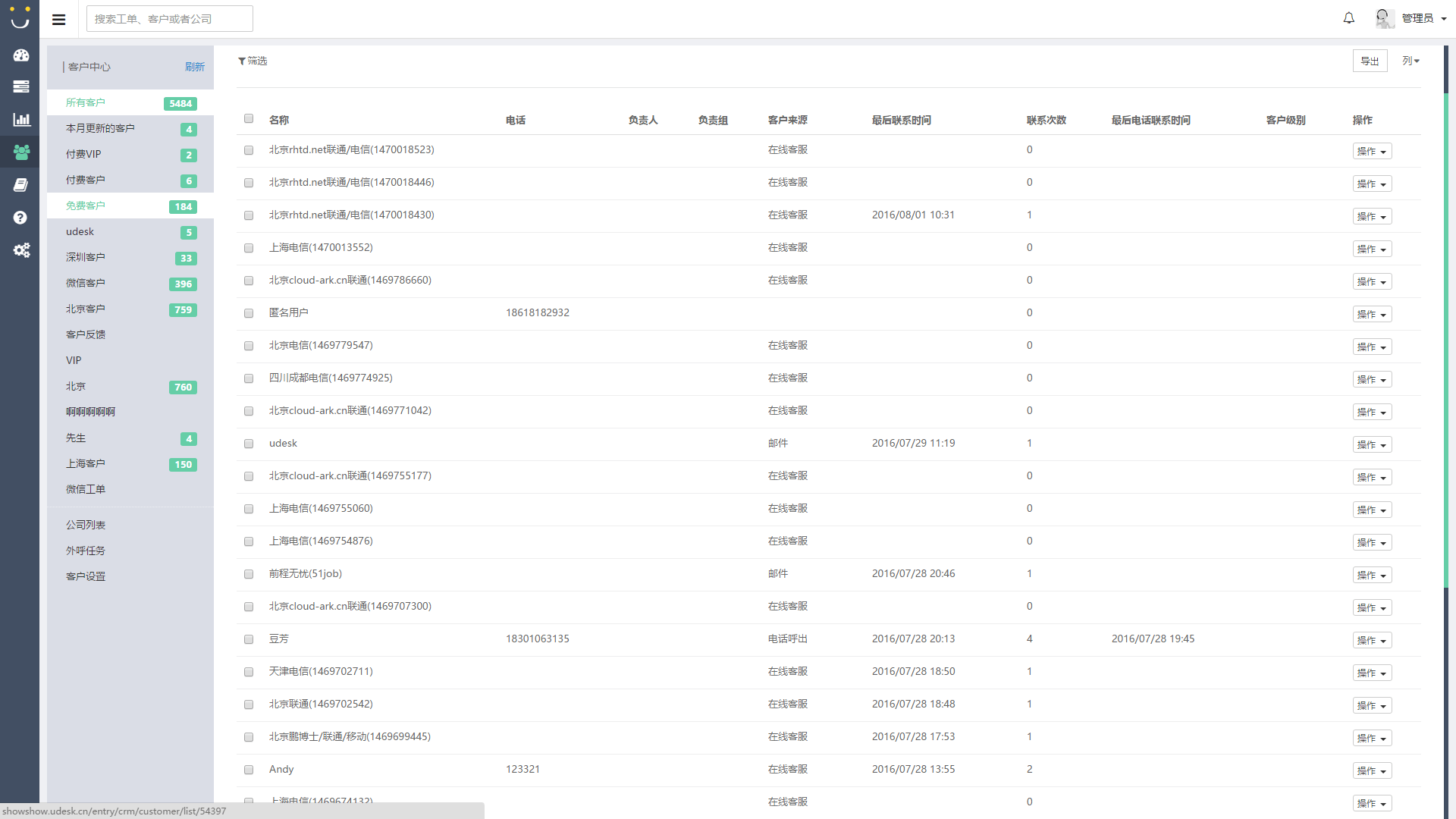Expand the 列 columns dropdown
The image size is (1456, 819).
pos(1410,61)
